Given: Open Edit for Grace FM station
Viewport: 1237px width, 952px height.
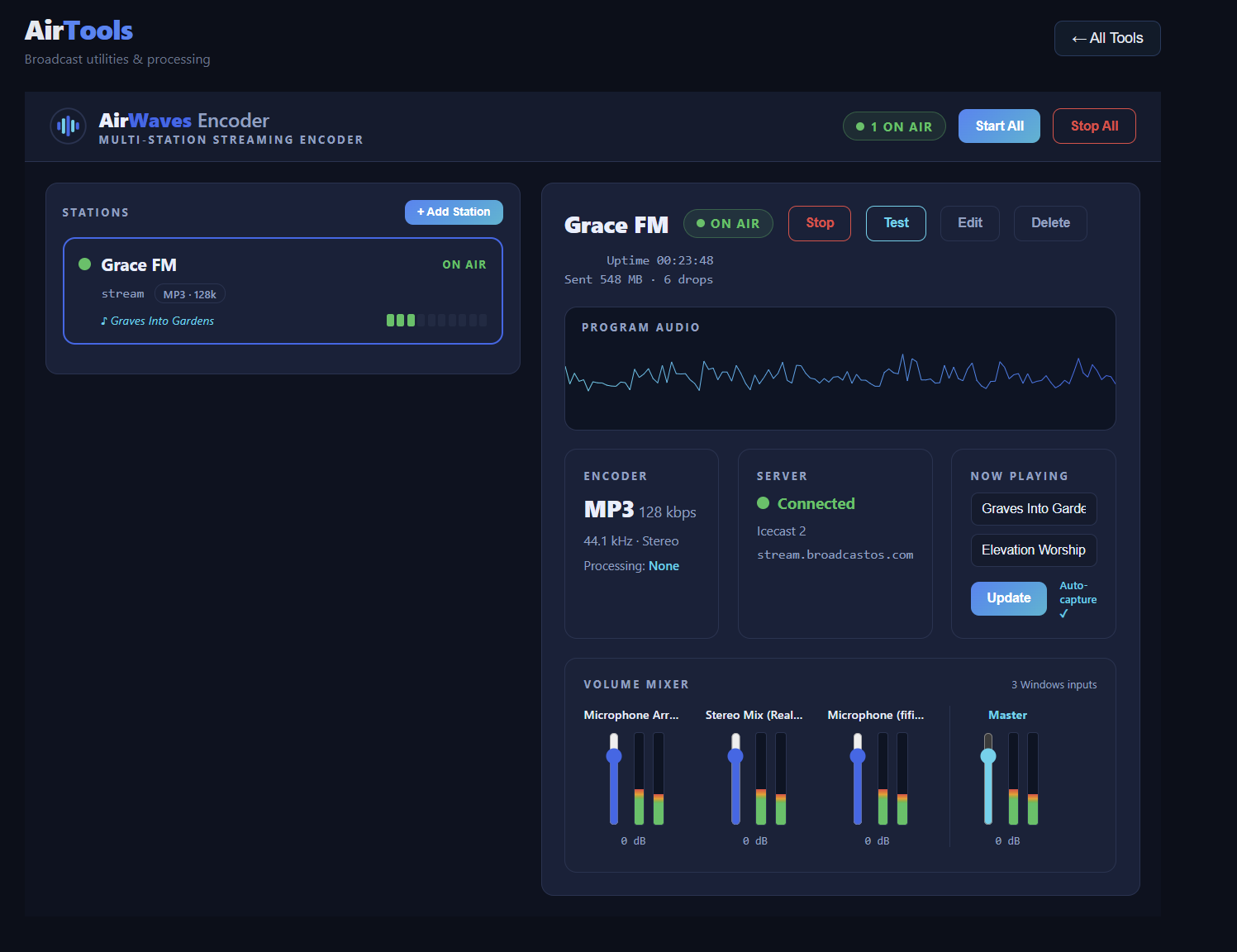Looking at the screenshot, I should [970, 223].
